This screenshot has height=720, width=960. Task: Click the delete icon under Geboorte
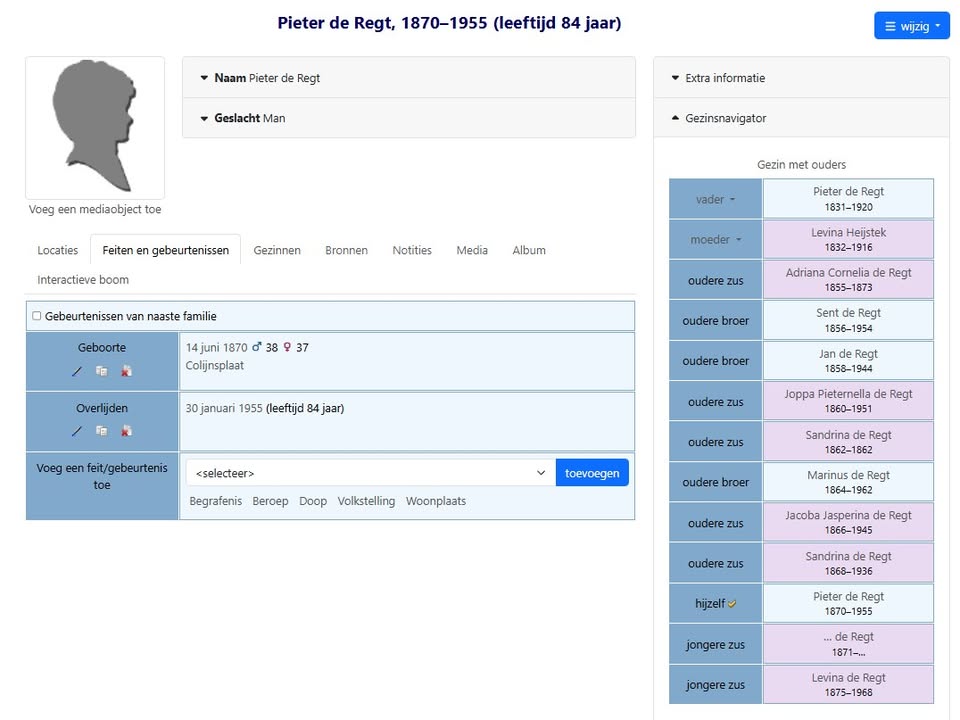pos(126,371)
